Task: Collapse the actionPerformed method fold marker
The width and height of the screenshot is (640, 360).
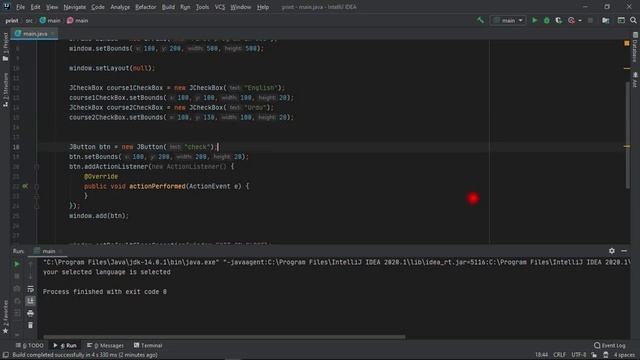Action: 36,187
